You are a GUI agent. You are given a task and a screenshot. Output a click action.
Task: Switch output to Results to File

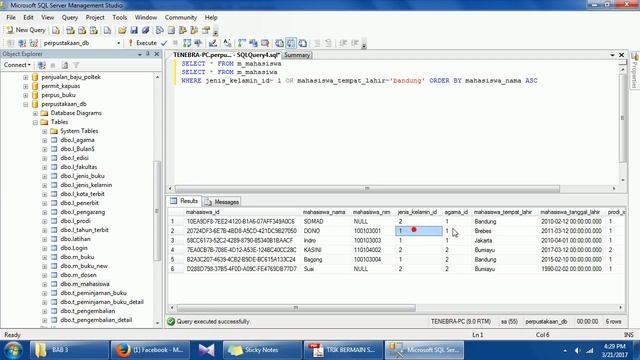[x=302, y=43]
